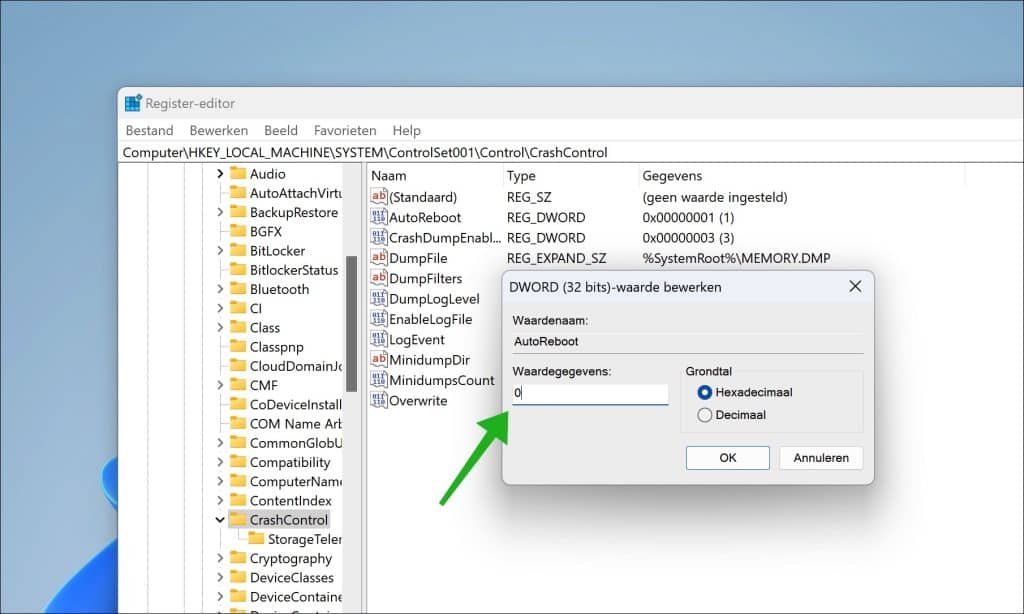1024x614 pixels.
Task: Open the Favorieten menu
Action: click(345, 131)
